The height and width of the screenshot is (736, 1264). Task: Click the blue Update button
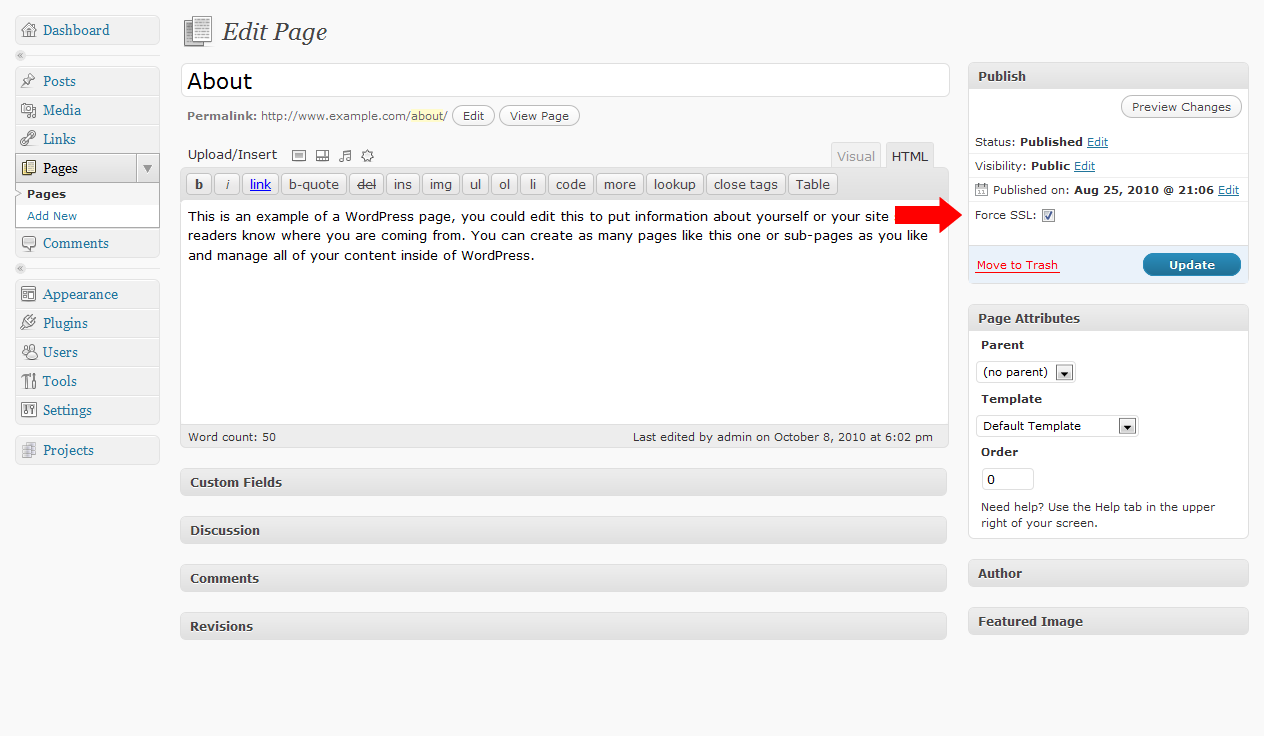[x=1191, y=265]
